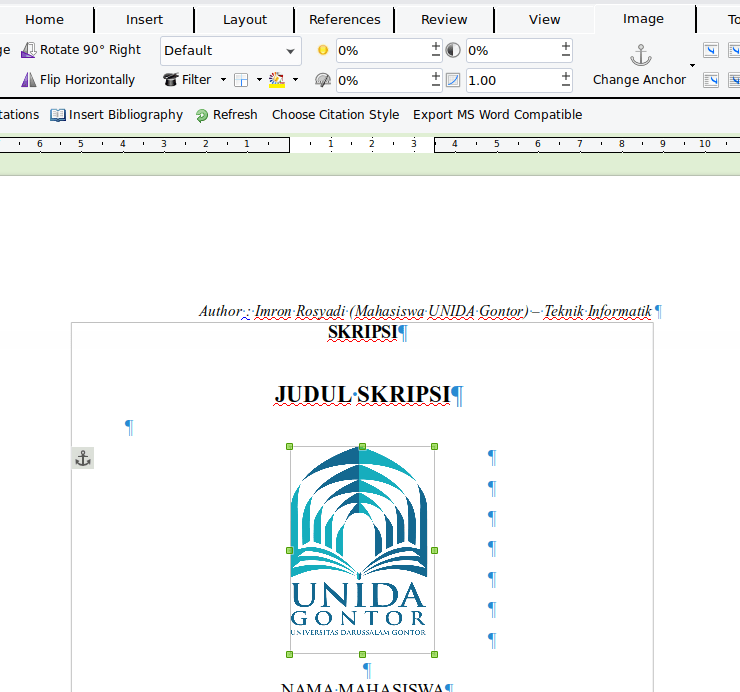The height and width of the screenshot is (692, 740).
Task: Focus the contrast 0% input field
Action: tap(513, 51)
